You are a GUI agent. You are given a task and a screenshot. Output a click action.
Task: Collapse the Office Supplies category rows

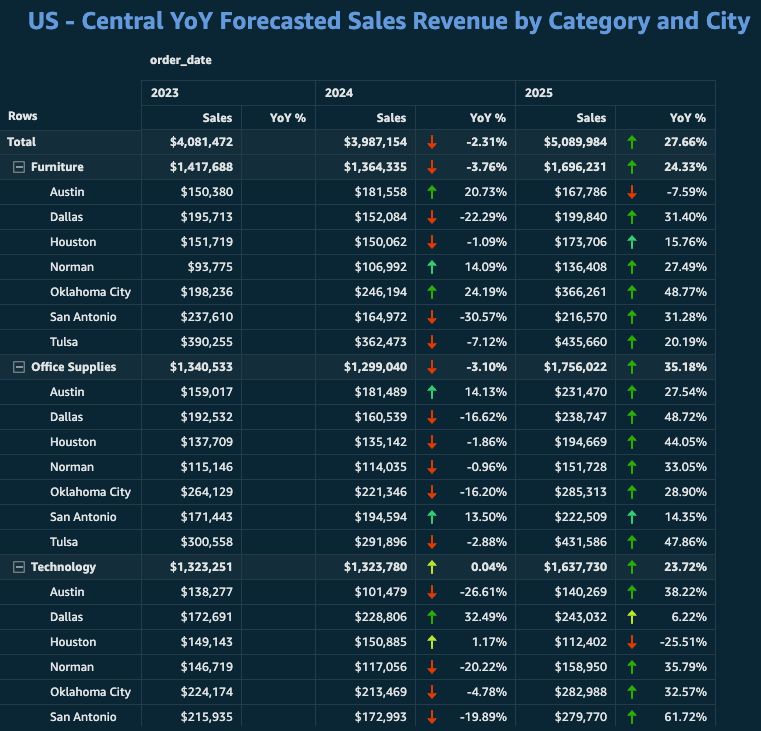click(x=18, y=367)
